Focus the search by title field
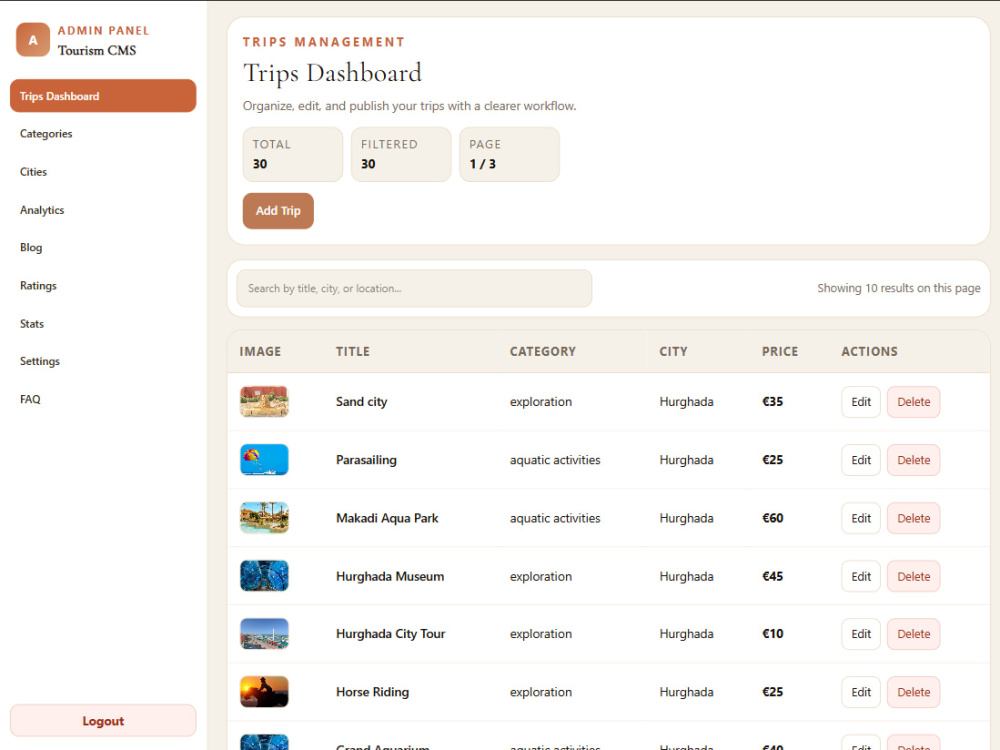 tap(414, 288)
